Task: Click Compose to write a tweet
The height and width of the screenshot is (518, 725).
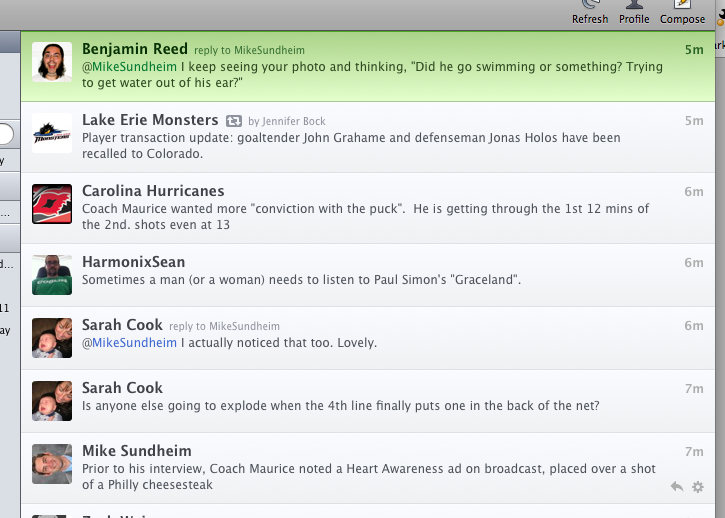Action: pyautogui.click(x=682, y=13)
